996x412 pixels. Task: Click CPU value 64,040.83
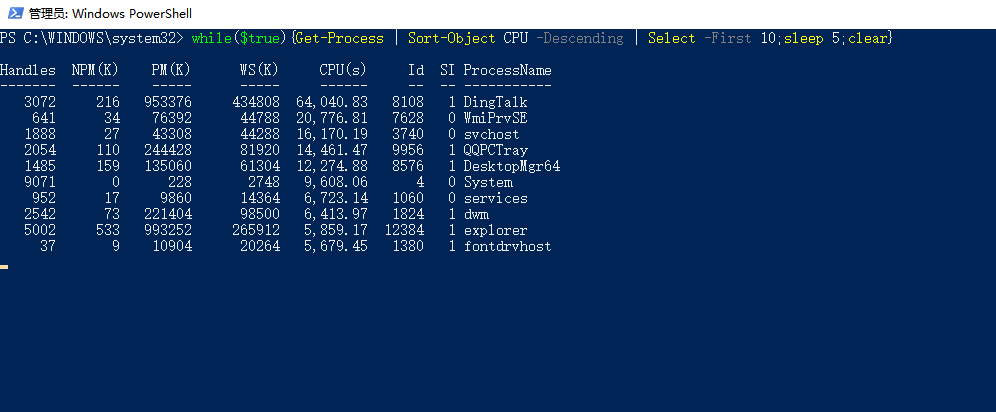332,102
